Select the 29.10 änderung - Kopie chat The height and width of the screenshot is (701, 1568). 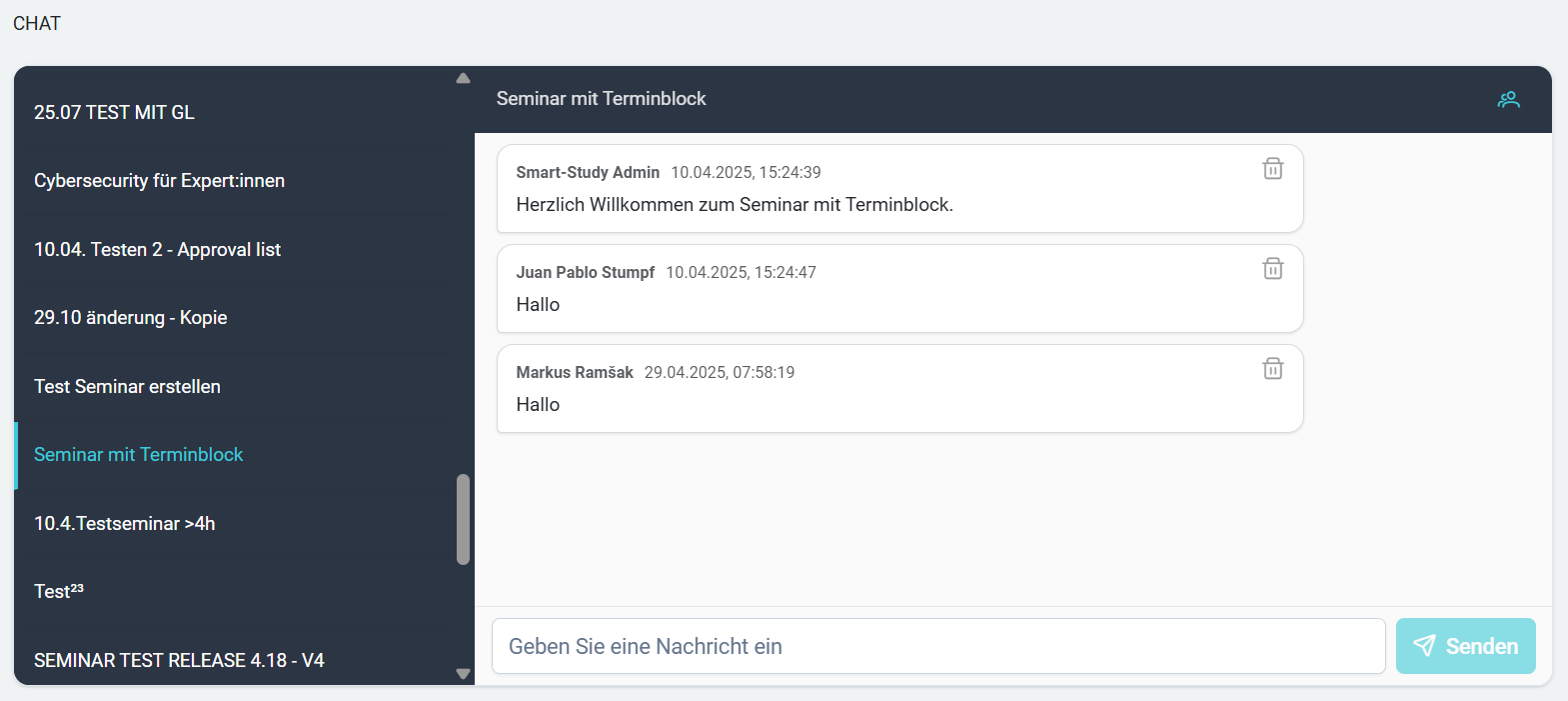235,318
